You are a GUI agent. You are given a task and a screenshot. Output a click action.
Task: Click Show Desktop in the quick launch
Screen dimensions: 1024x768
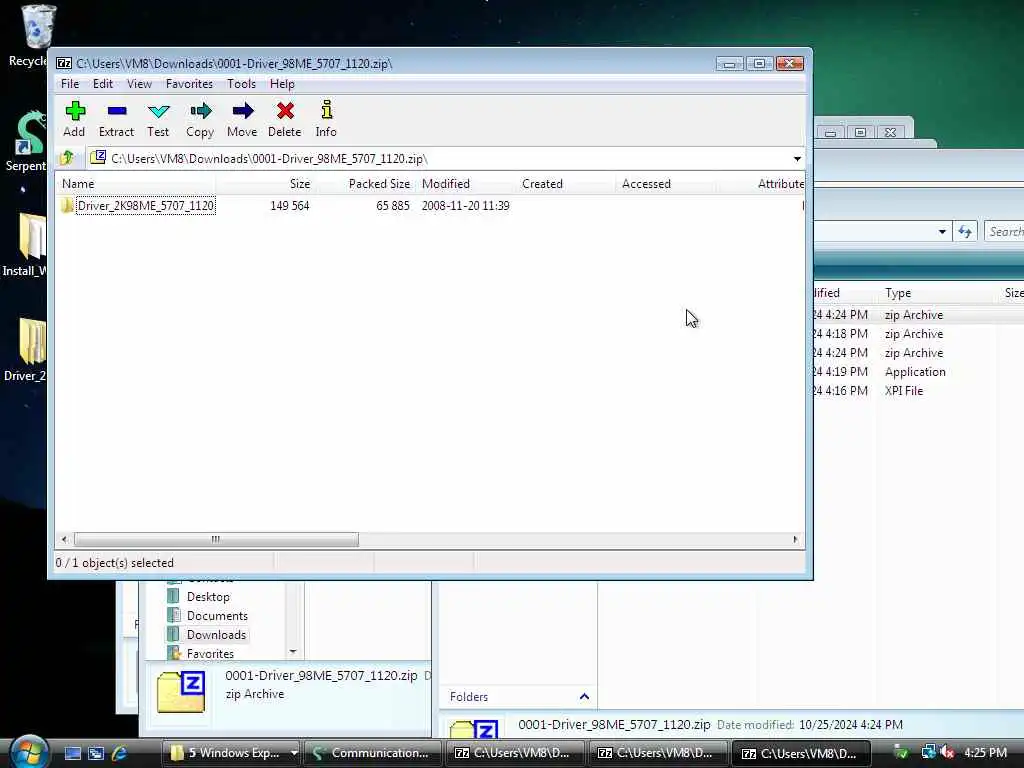(72, 753)
